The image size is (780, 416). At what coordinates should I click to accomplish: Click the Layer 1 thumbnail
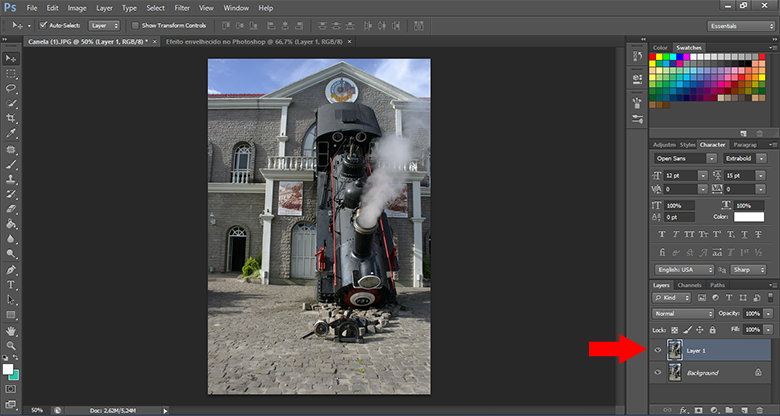[x=674, y=351]
